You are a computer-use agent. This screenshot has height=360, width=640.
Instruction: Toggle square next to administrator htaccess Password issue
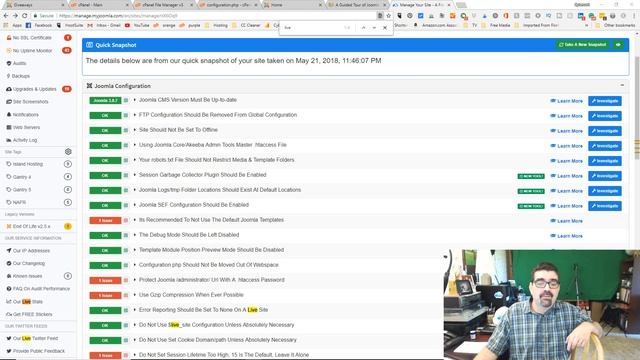[x=126, y=280]
